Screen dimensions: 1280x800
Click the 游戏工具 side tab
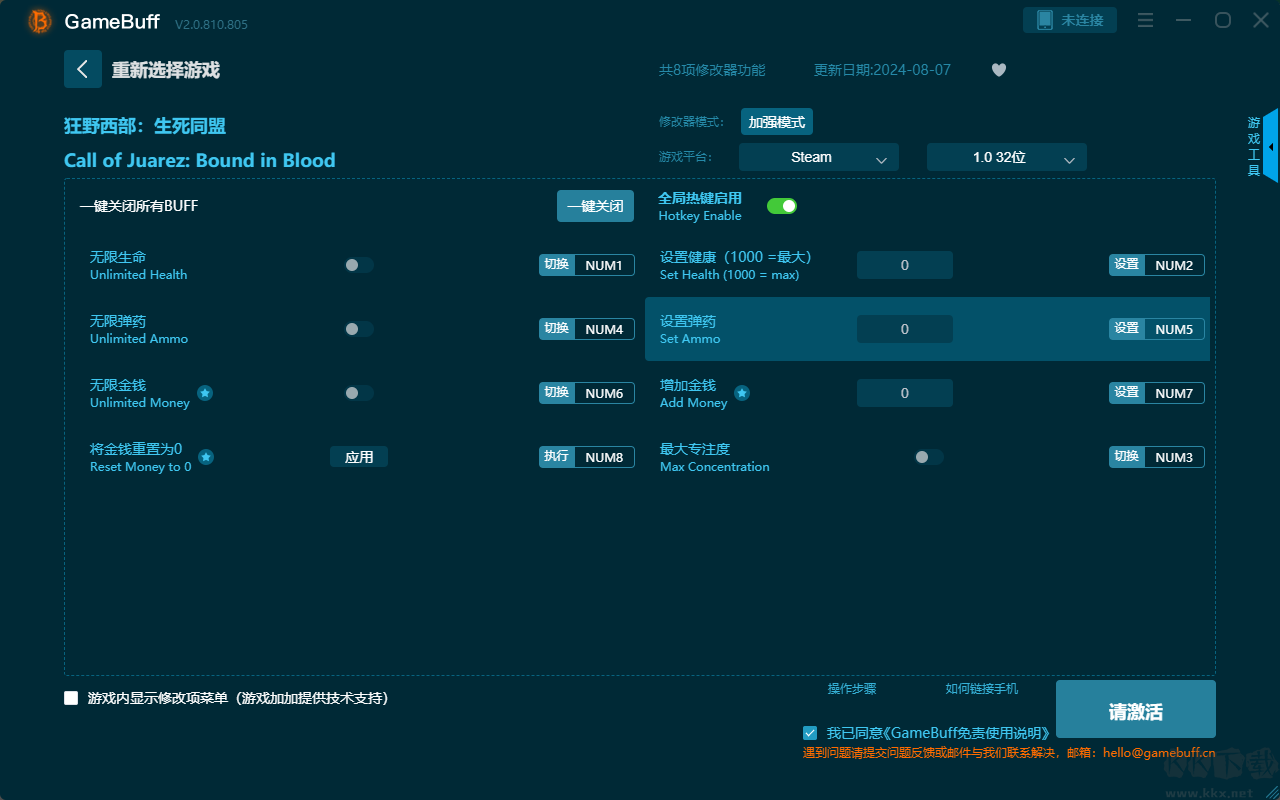[x=1254, y=146]
